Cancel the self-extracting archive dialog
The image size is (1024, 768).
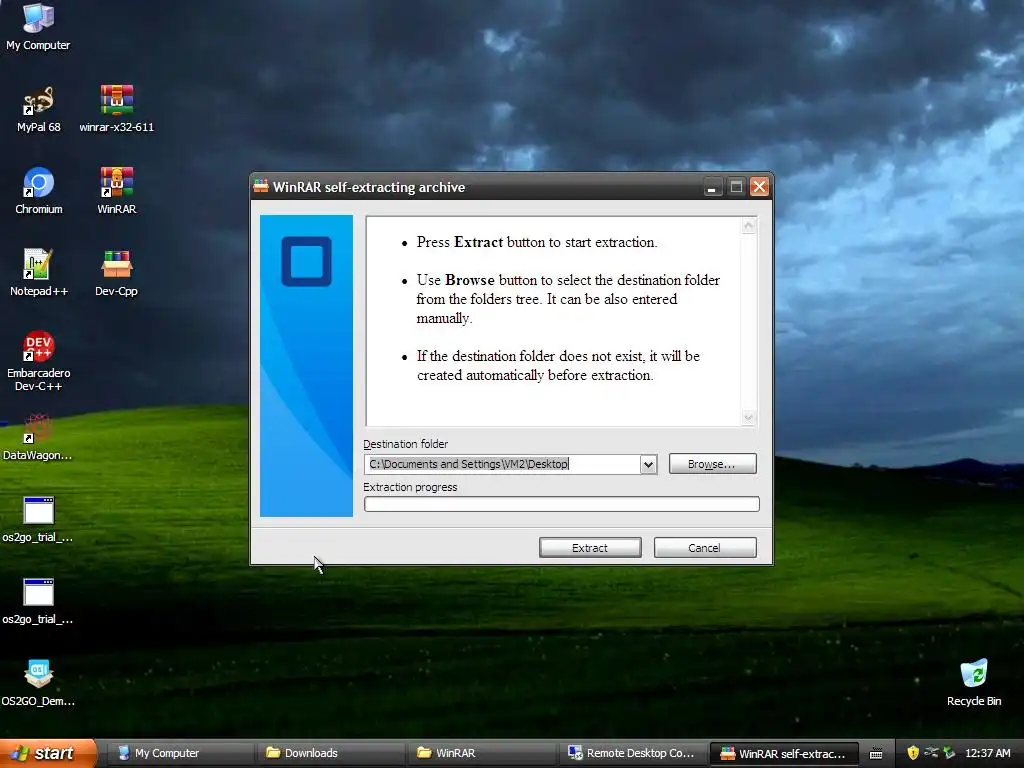tap(705, 547)
